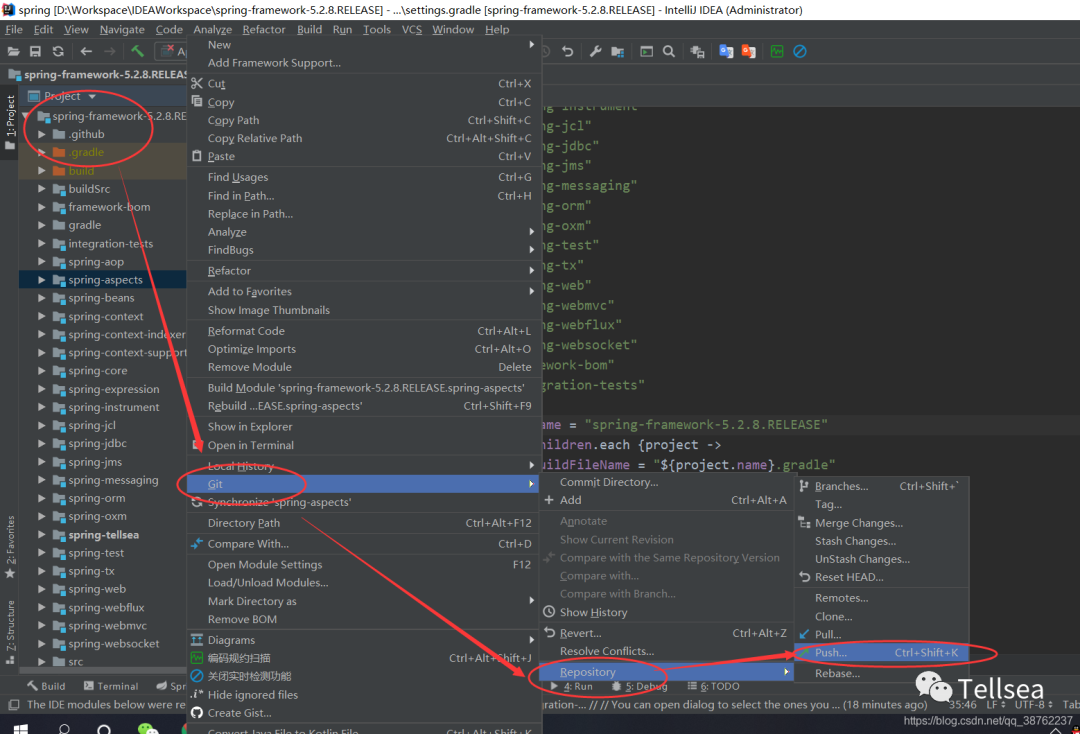Click the Search Everywhere magnifier icon
1080x734 pixels.
(669, 51)
